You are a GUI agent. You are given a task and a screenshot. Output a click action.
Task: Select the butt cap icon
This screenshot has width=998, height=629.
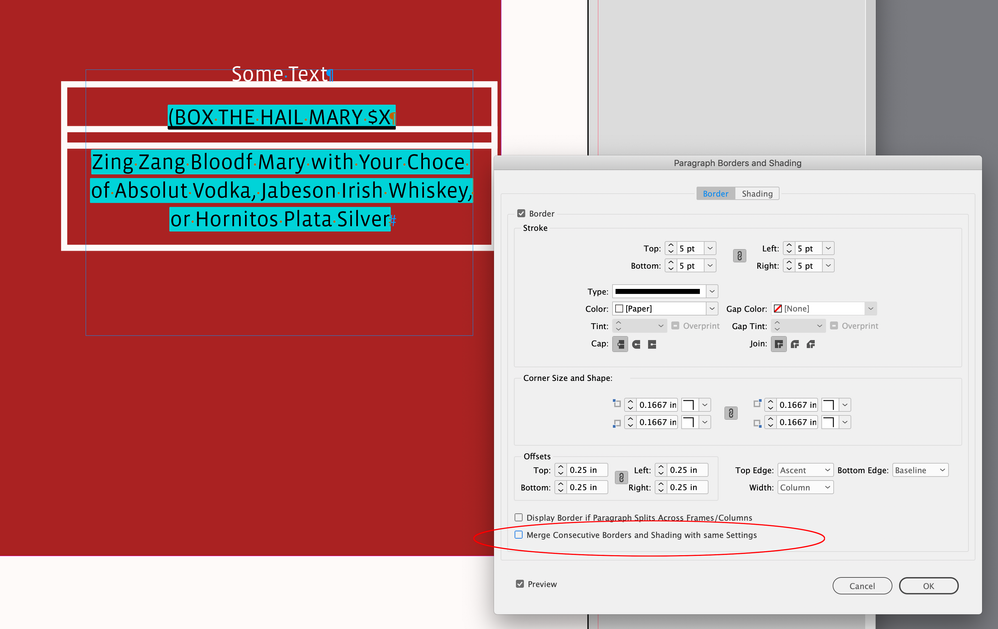(x=620, y=344)
